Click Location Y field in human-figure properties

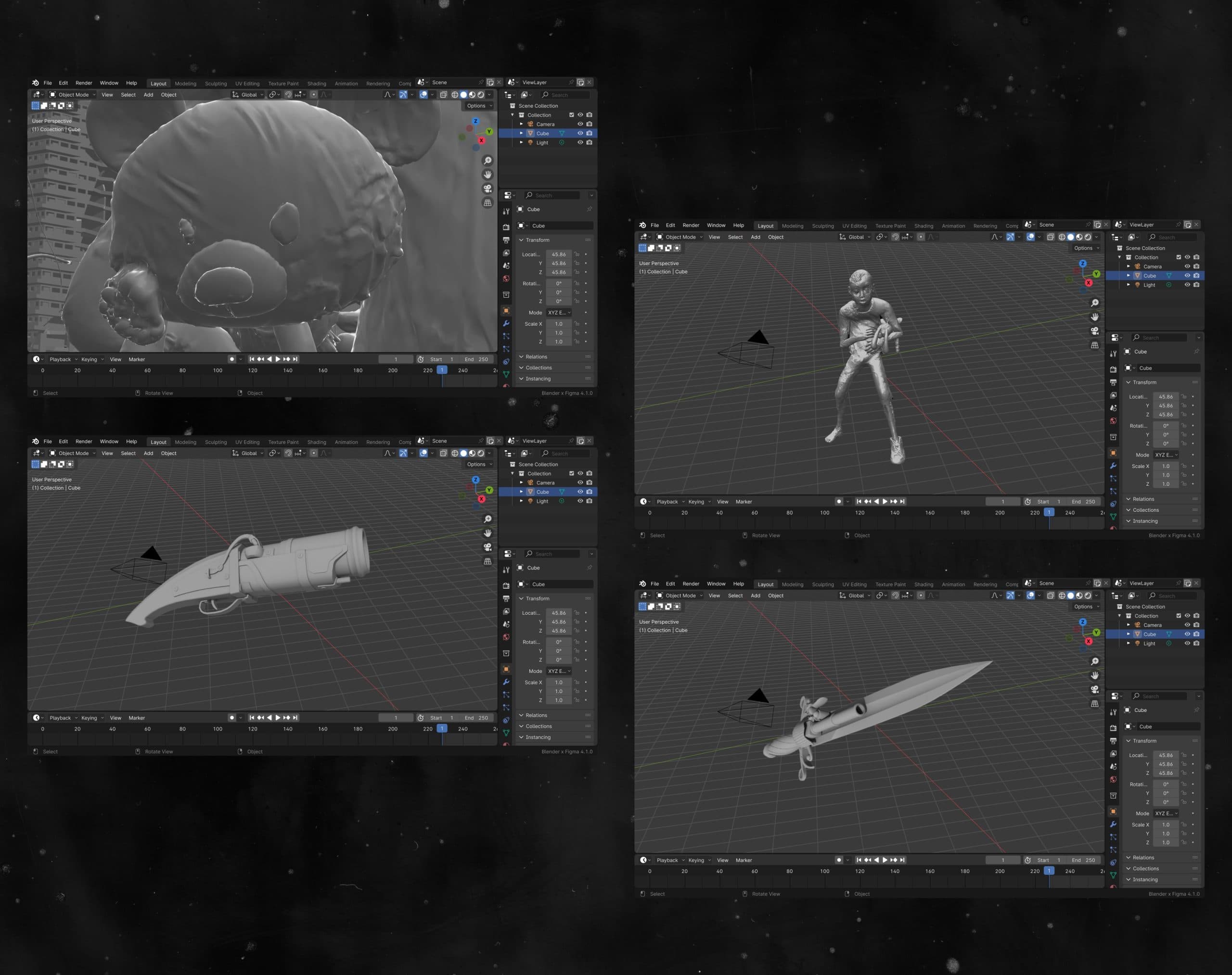tap(1165, 406)
